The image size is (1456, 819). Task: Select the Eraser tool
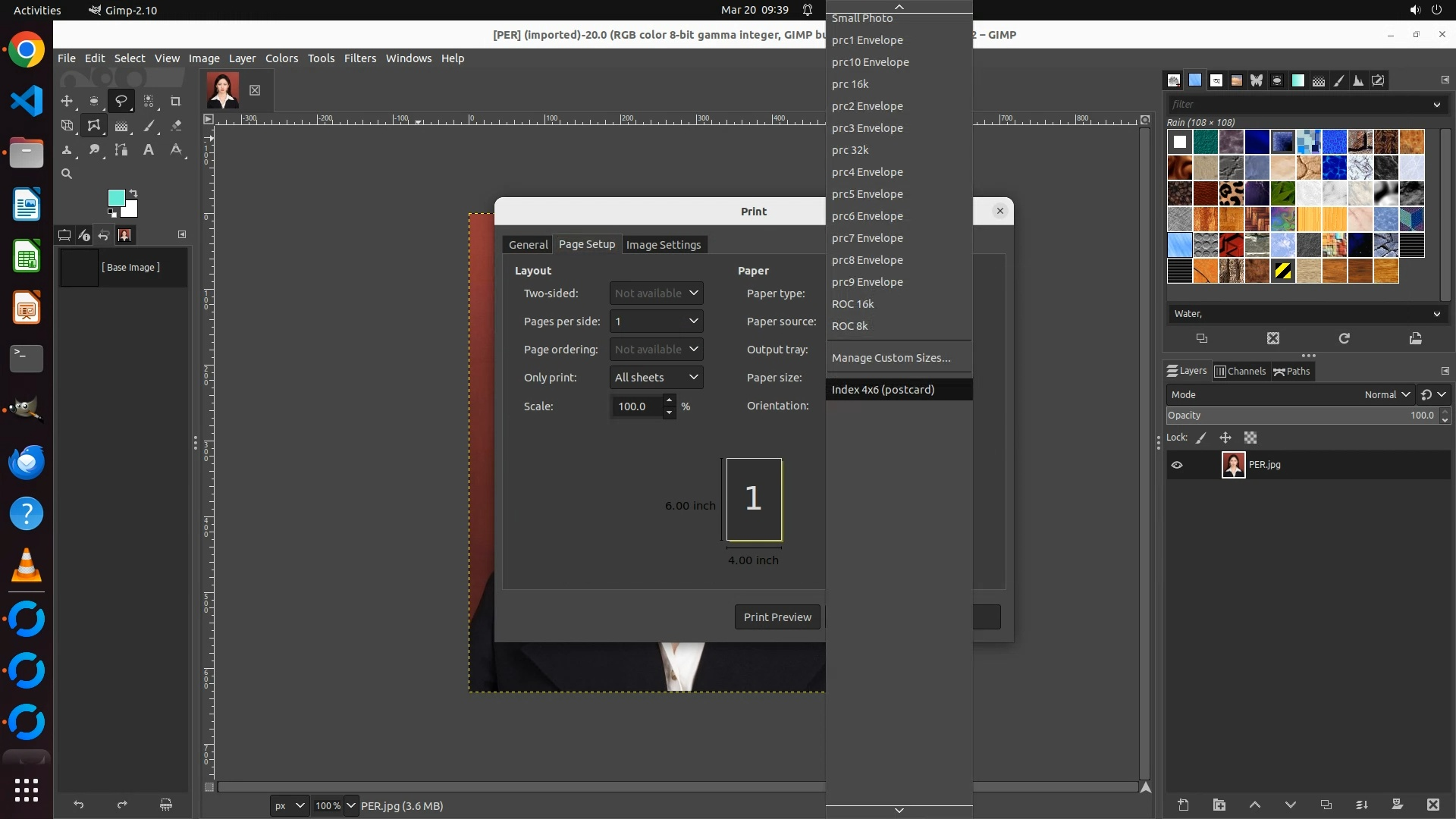176,126
